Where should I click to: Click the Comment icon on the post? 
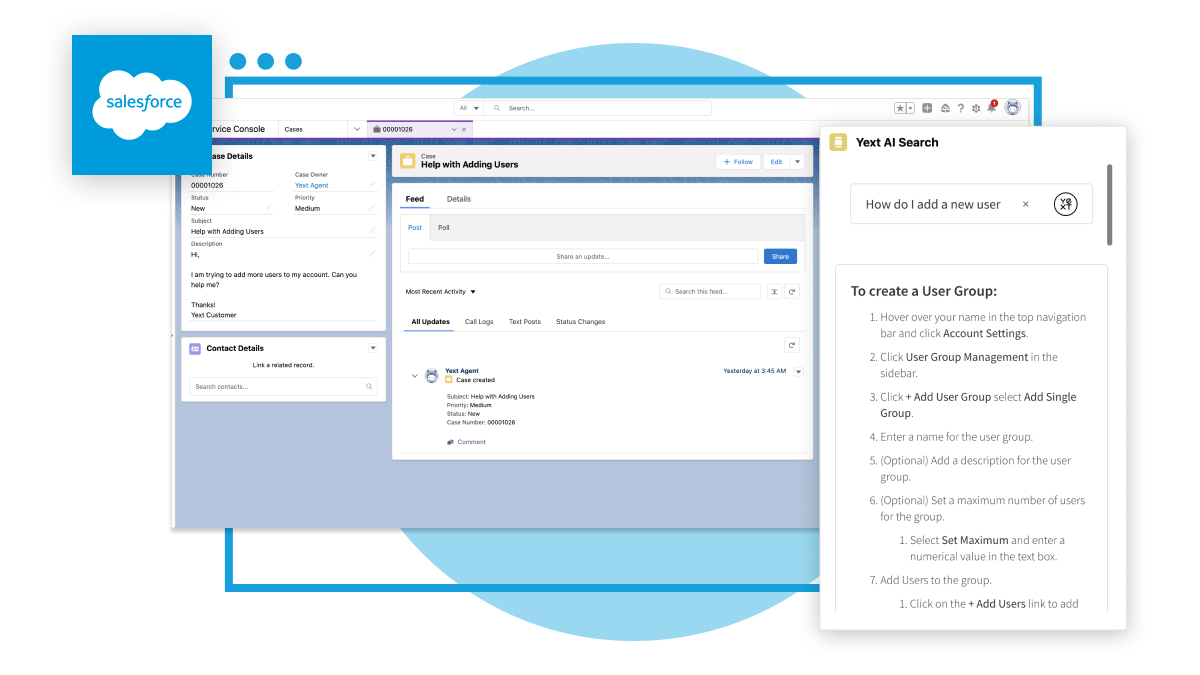pos(450,442)
